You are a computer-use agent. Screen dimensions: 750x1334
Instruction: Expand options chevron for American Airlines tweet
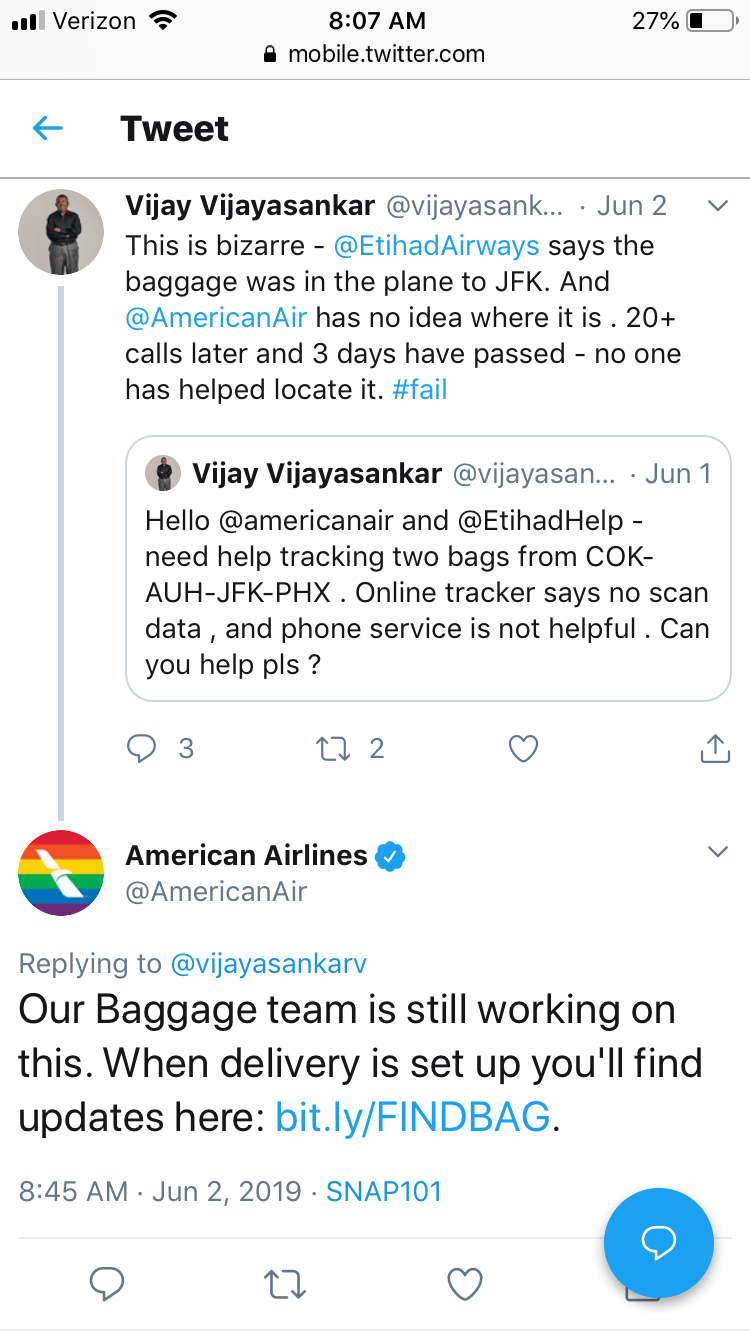[717, 852]
